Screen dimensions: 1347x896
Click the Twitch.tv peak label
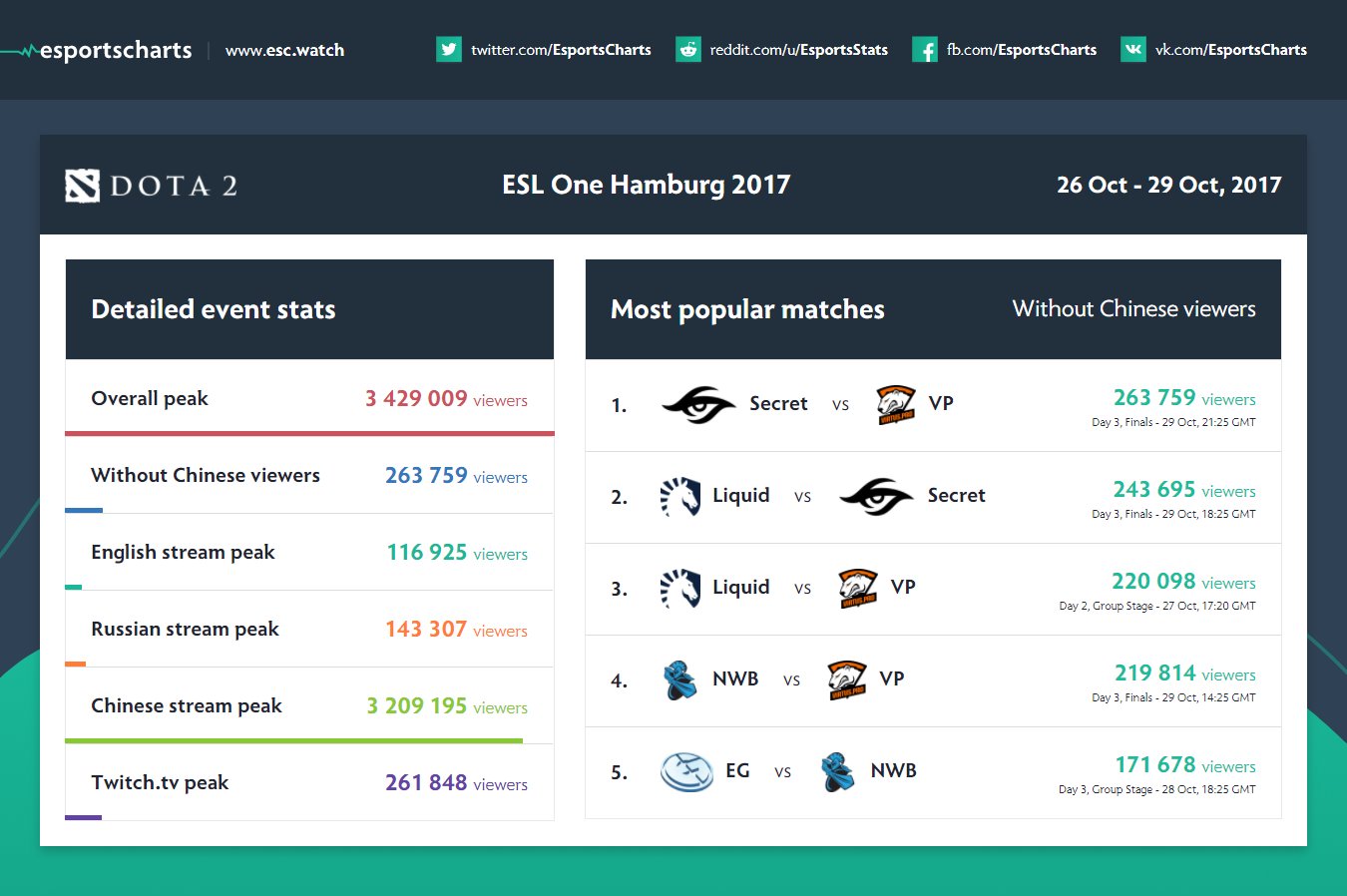click(160, 782)
